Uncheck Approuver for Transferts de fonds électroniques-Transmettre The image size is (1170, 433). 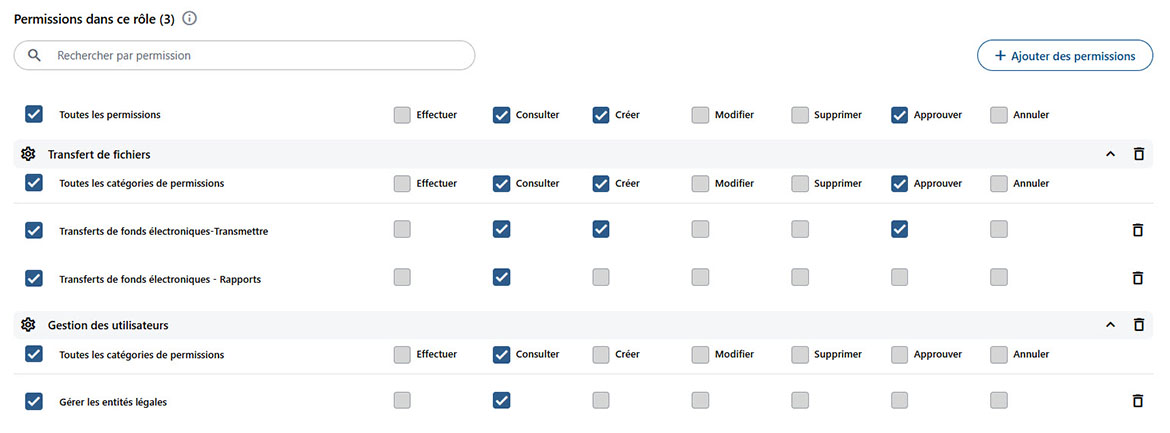click(x=899, y=230)
